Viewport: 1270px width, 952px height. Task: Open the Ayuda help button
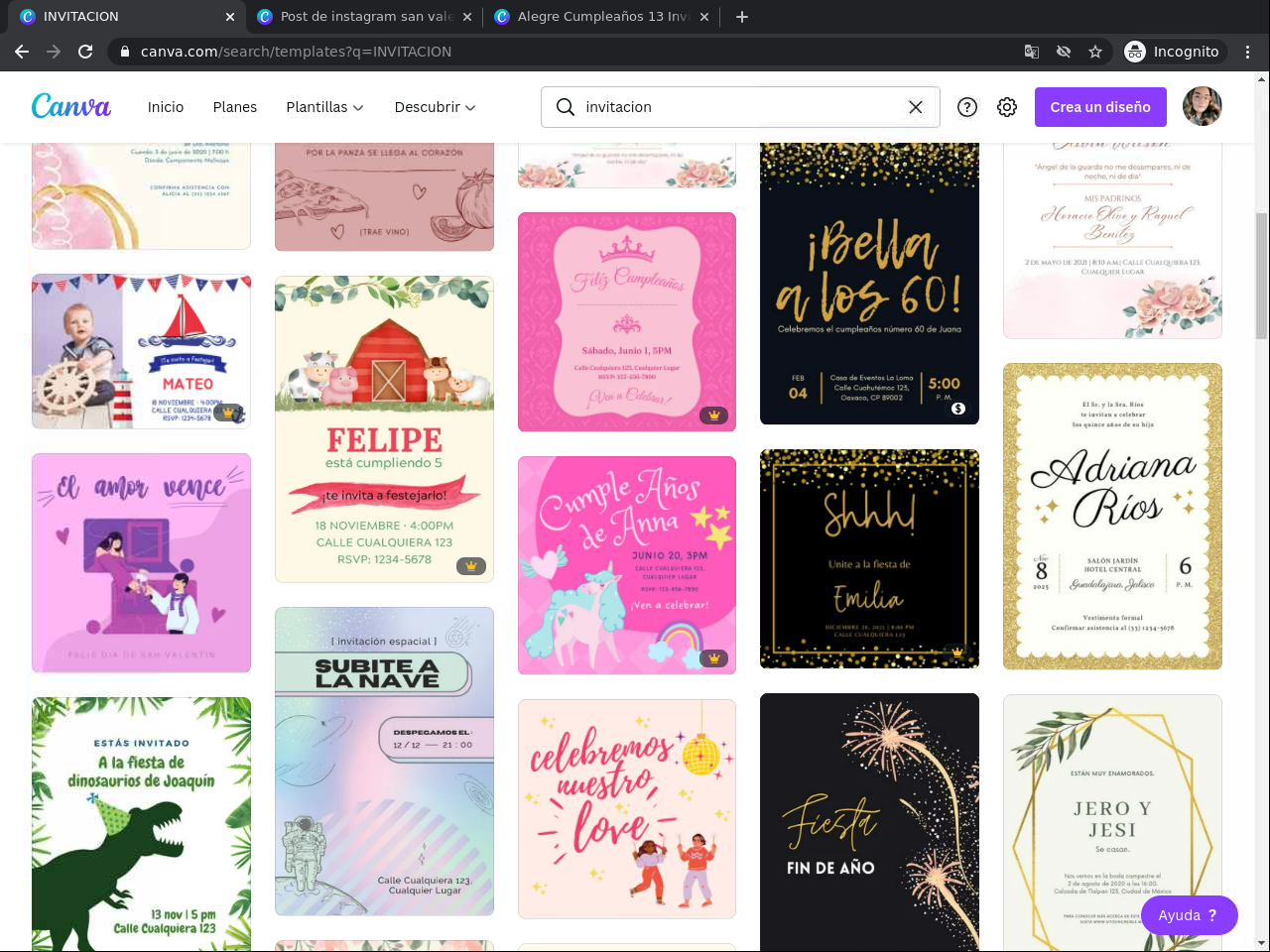(1189, 915)
